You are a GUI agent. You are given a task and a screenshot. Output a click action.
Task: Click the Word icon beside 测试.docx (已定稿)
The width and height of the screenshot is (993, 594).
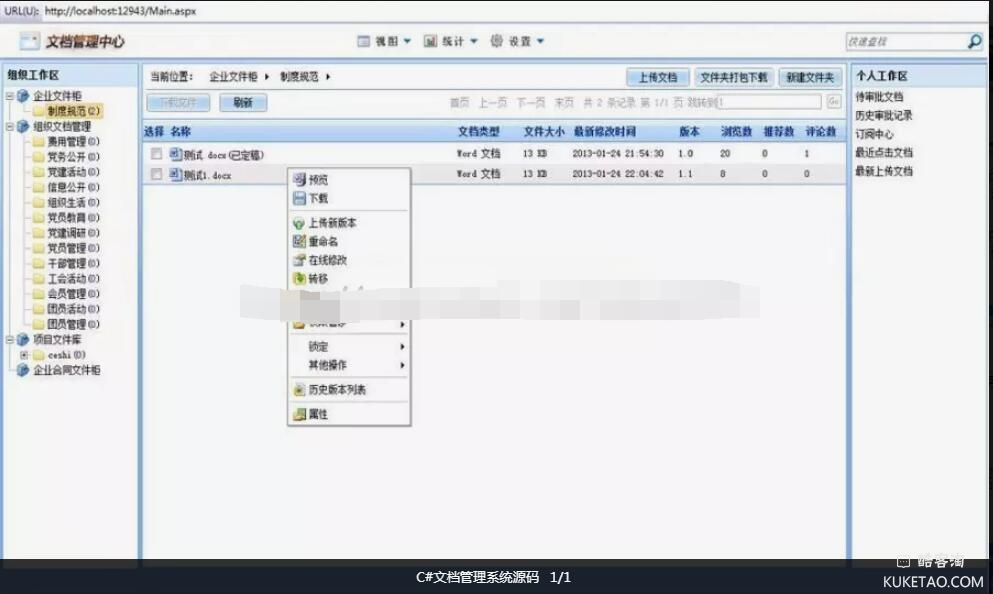coord(176,154)
